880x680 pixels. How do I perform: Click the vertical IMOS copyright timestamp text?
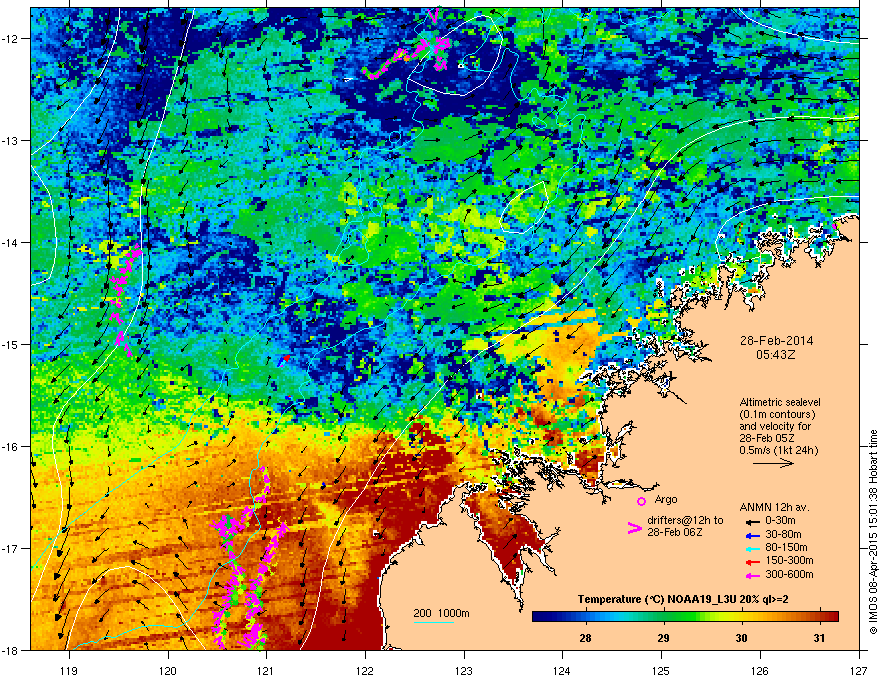(x=873, y=531)
